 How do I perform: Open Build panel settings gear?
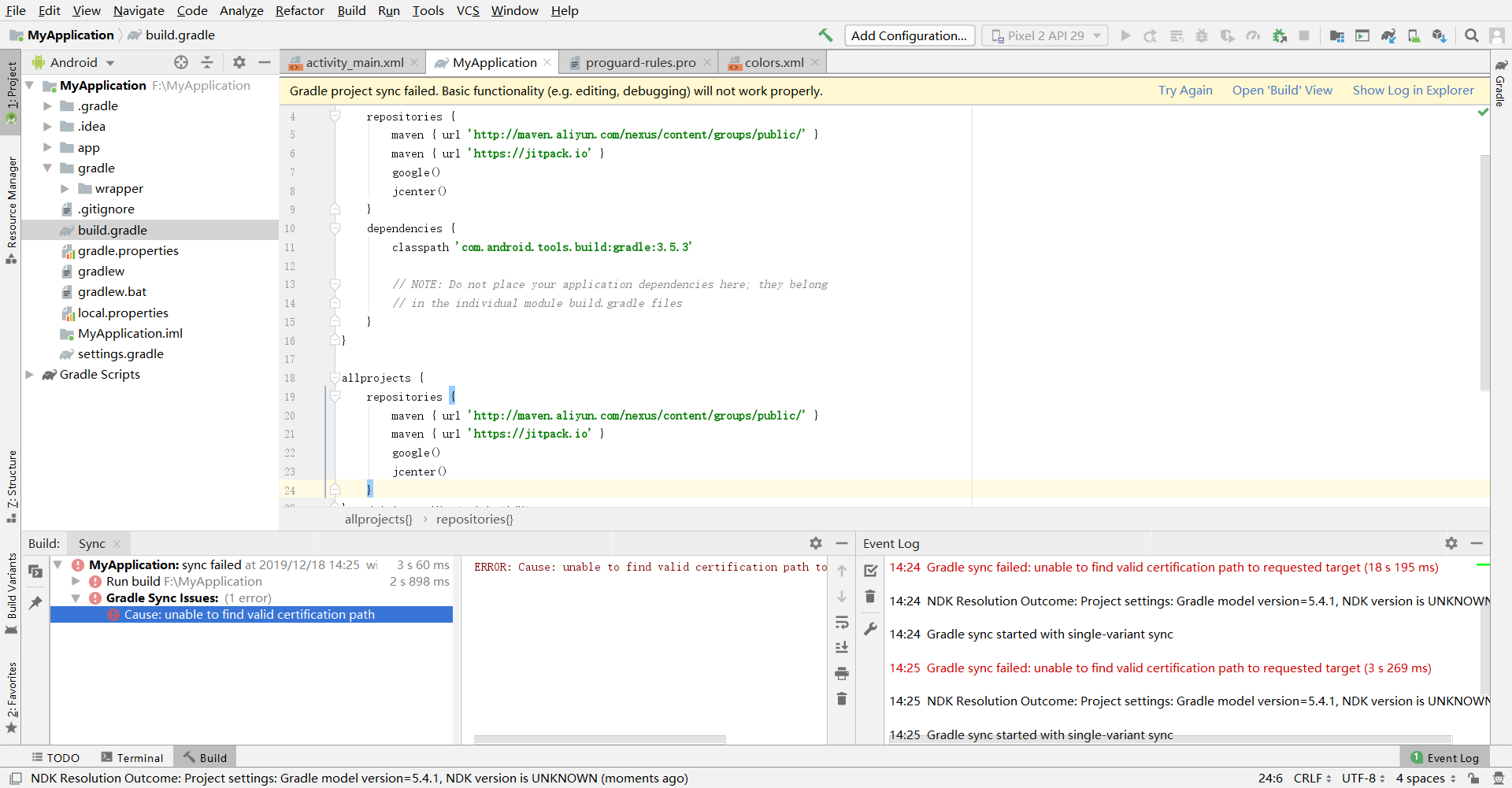(x=816, y=543)
